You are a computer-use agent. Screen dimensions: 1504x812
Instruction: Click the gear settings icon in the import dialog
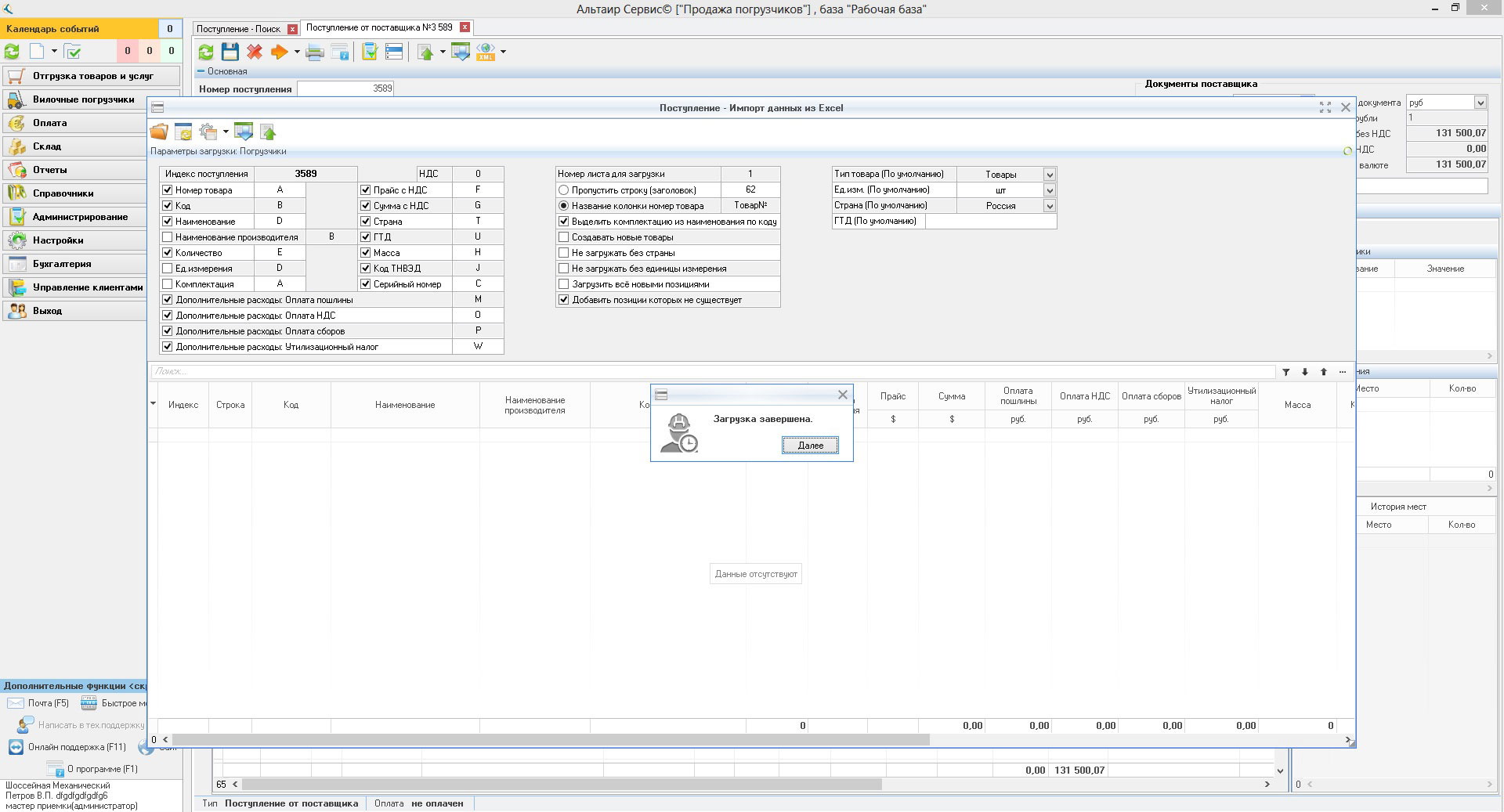click(x=208, y=132)
